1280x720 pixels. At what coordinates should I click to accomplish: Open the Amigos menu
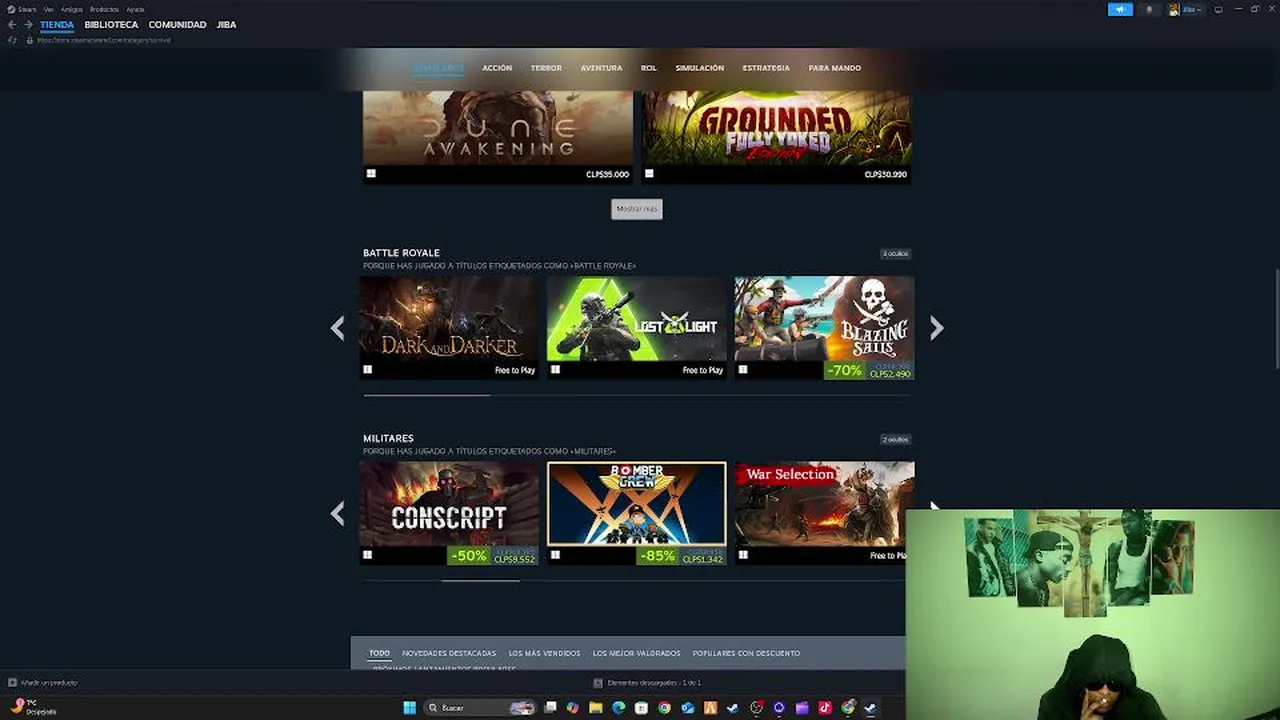[72, 9]
